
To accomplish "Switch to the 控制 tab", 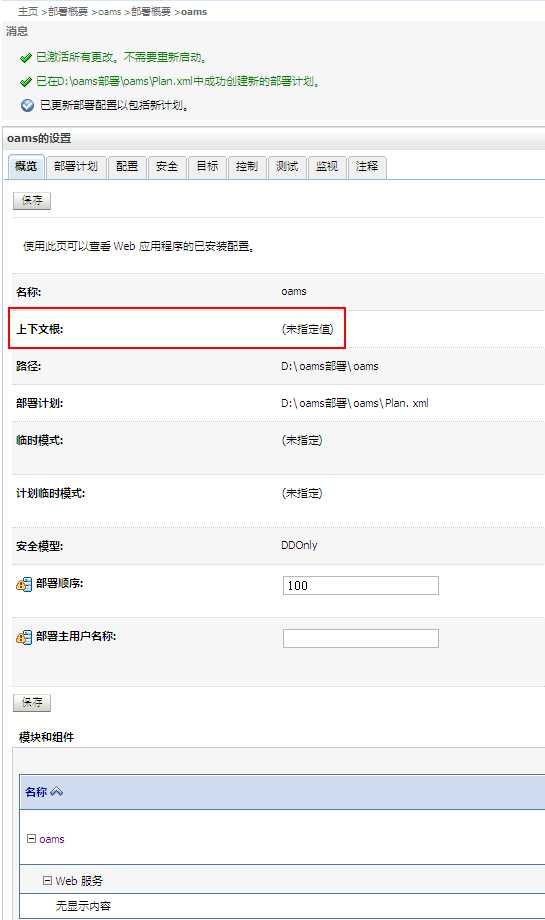I will pos(247,167).
